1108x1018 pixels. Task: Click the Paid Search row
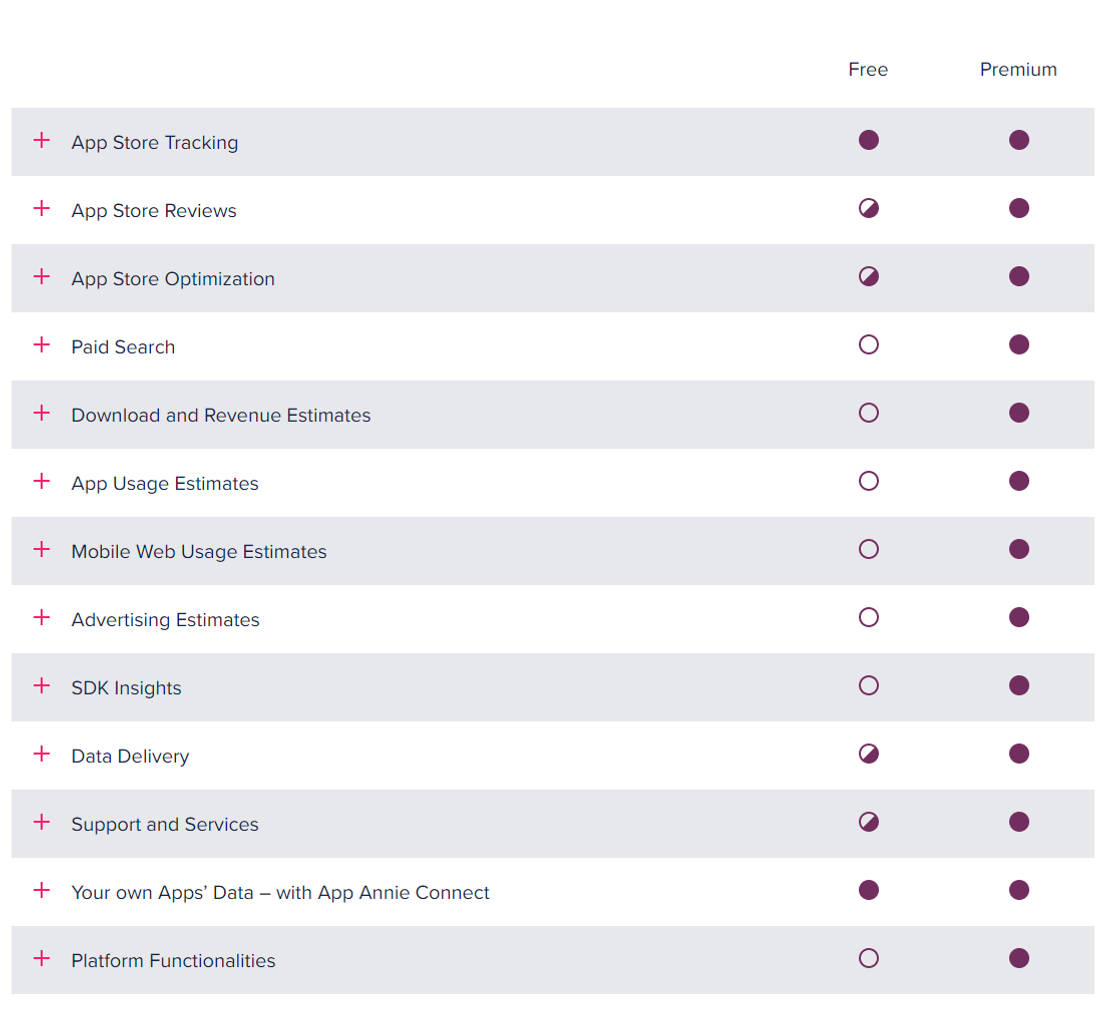coord(123,346)
